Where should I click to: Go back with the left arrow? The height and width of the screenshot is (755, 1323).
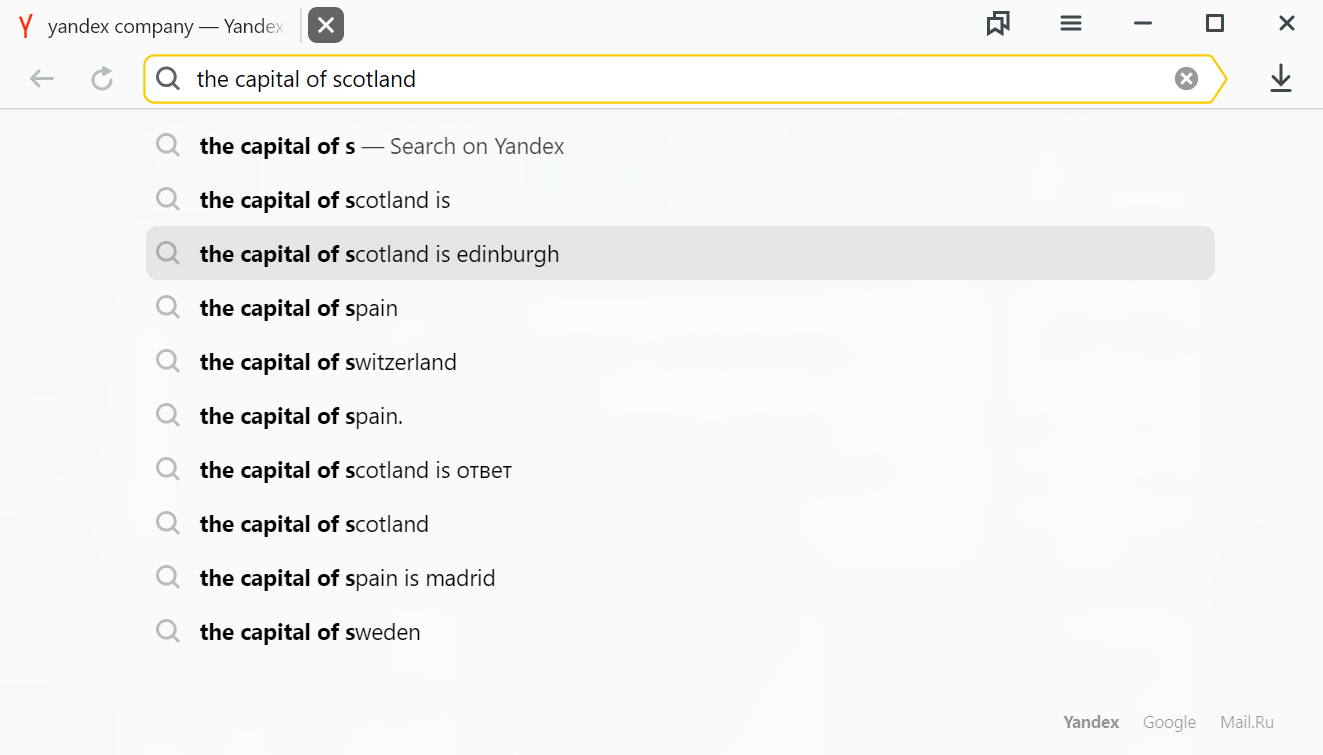41,79
